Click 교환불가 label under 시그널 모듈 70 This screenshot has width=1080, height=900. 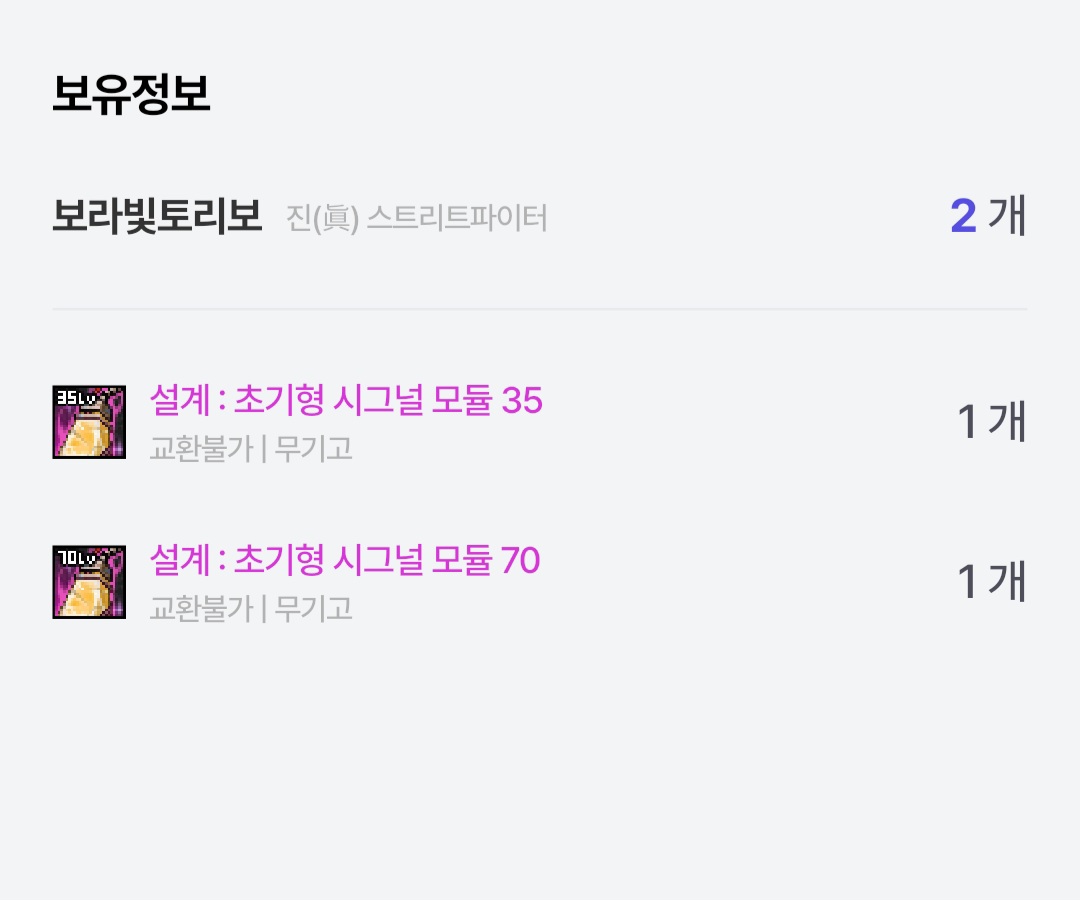(200, 608)
